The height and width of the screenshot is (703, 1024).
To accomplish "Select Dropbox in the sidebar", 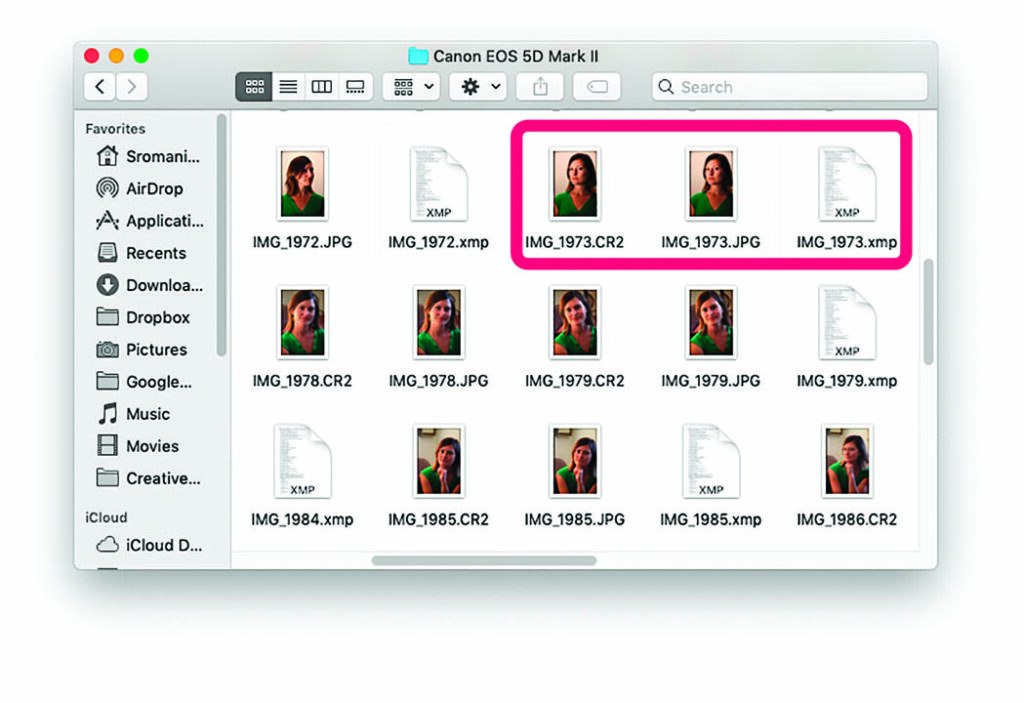I will [157, 317].
